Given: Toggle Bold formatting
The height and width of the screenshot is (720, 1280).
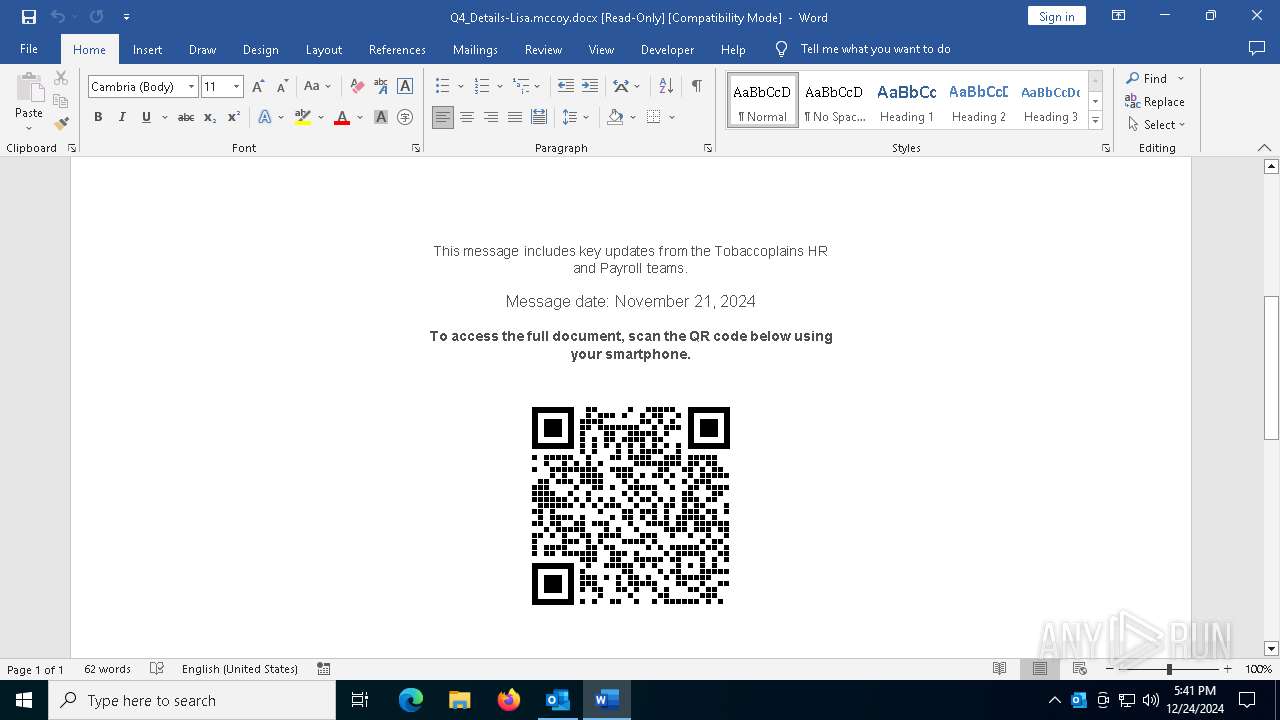Looking at the screenshot, I should click(x=98, y=117).
